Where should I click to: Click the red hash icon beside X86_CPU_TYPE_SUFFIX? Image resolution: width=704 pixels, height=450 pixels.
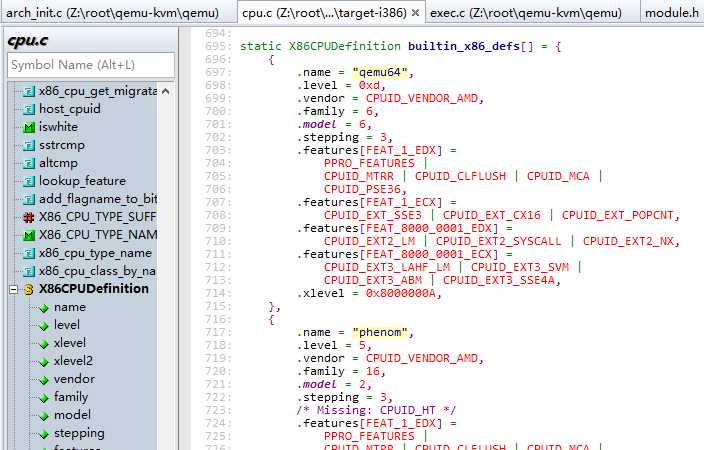[x=29, y=217]
